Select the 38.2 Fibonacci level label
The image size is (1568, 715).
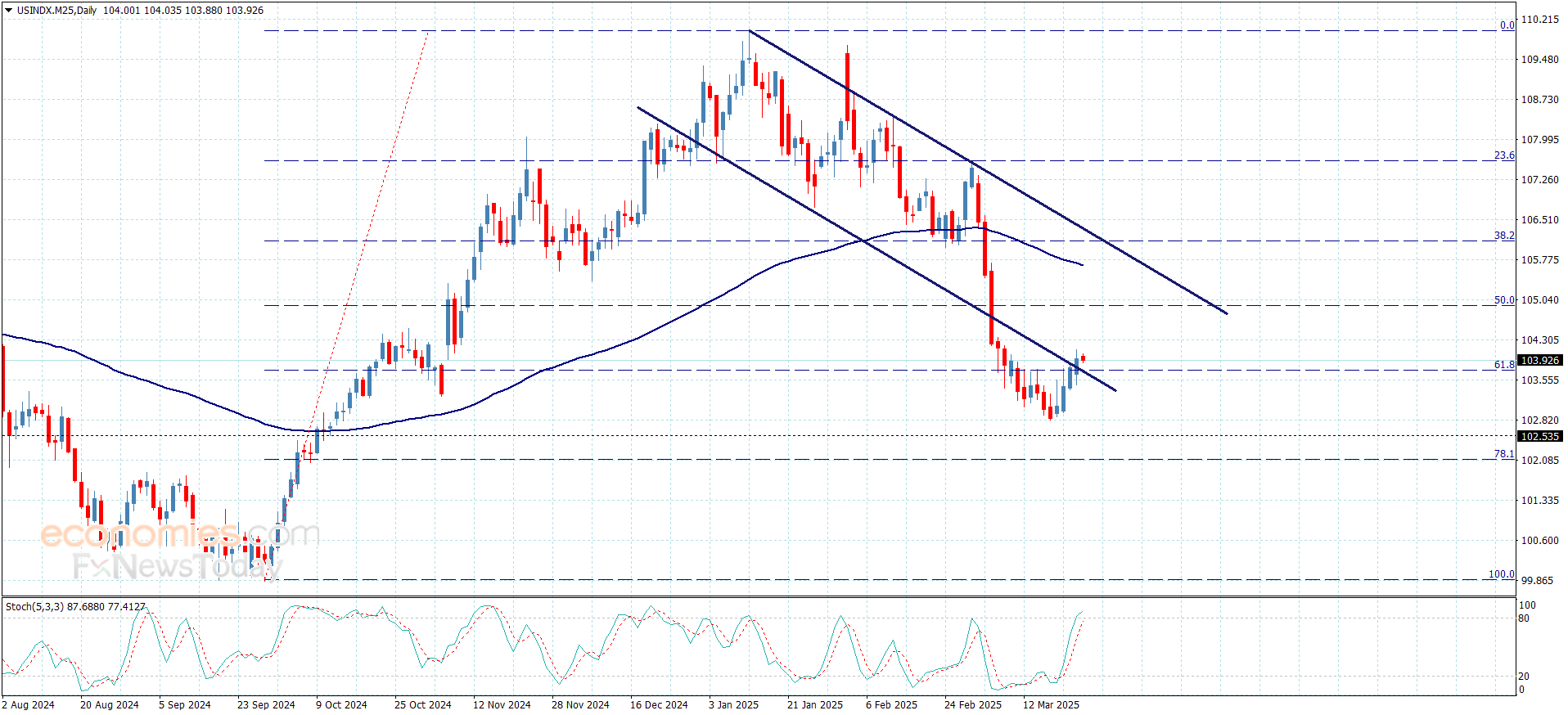(1504, 236)
